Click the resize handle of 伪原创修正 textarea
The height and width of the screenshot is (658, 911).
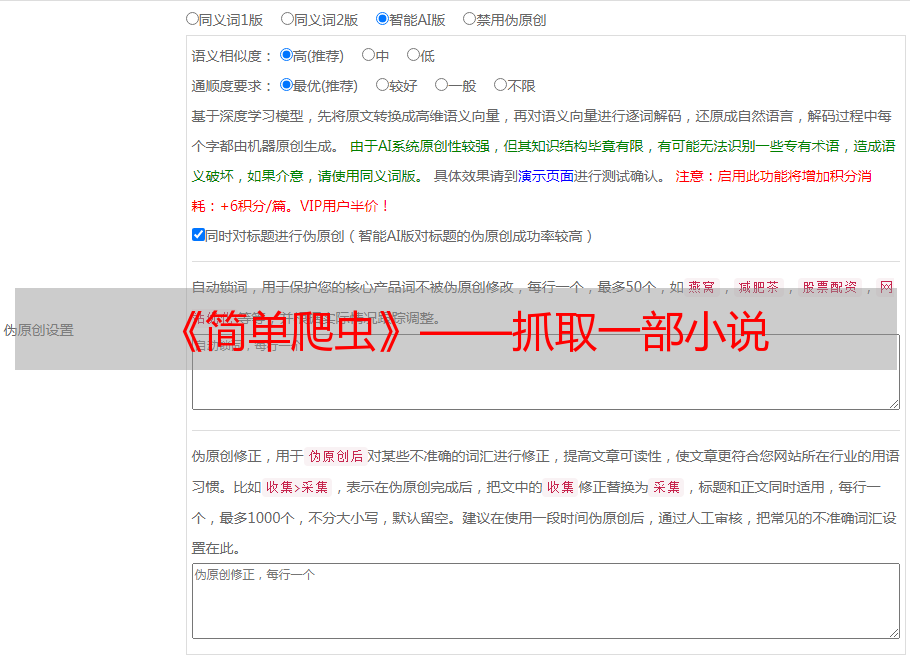click(x=894, y=633)
